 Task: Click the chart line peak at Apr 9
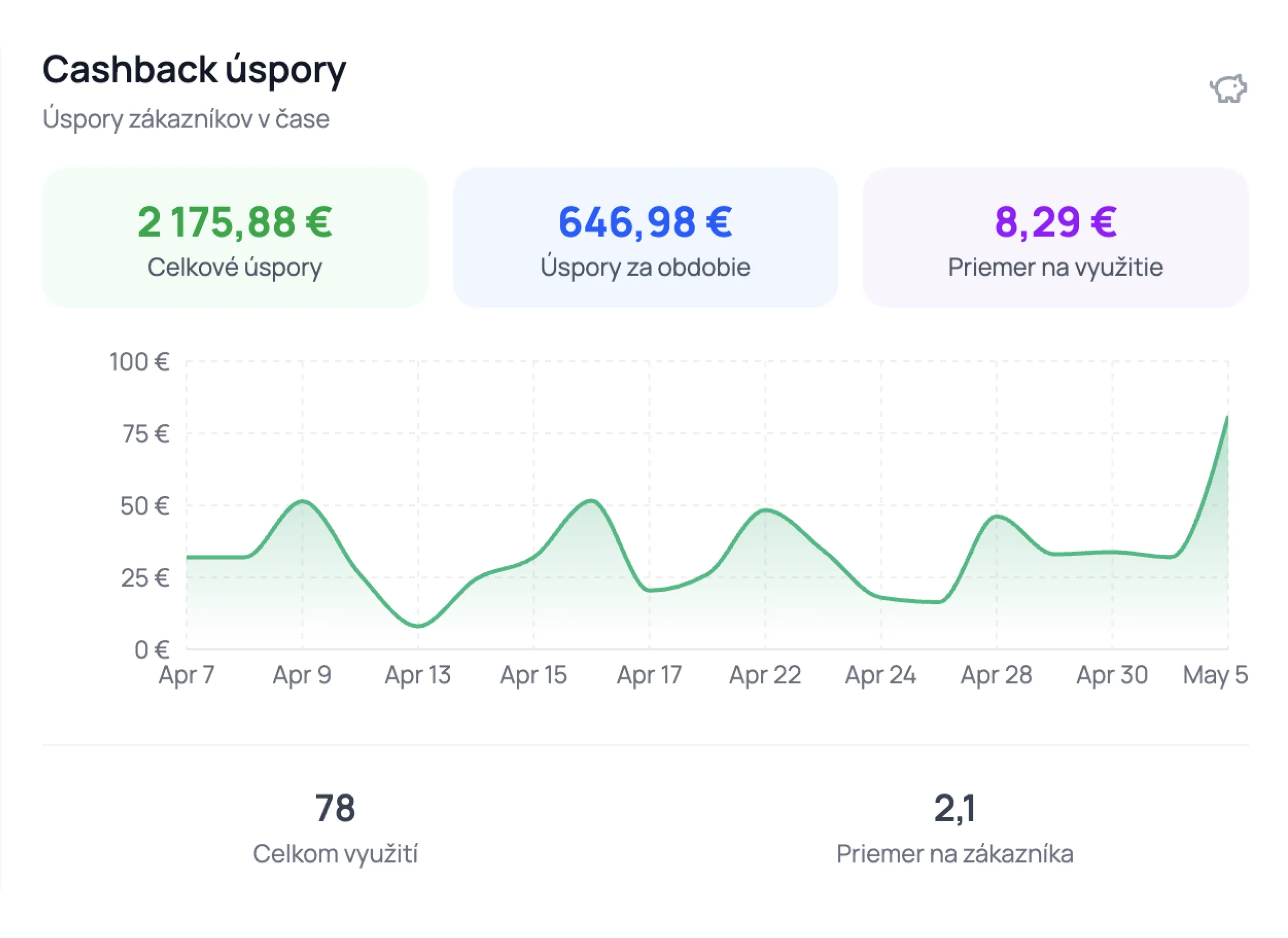click(302, 501)
